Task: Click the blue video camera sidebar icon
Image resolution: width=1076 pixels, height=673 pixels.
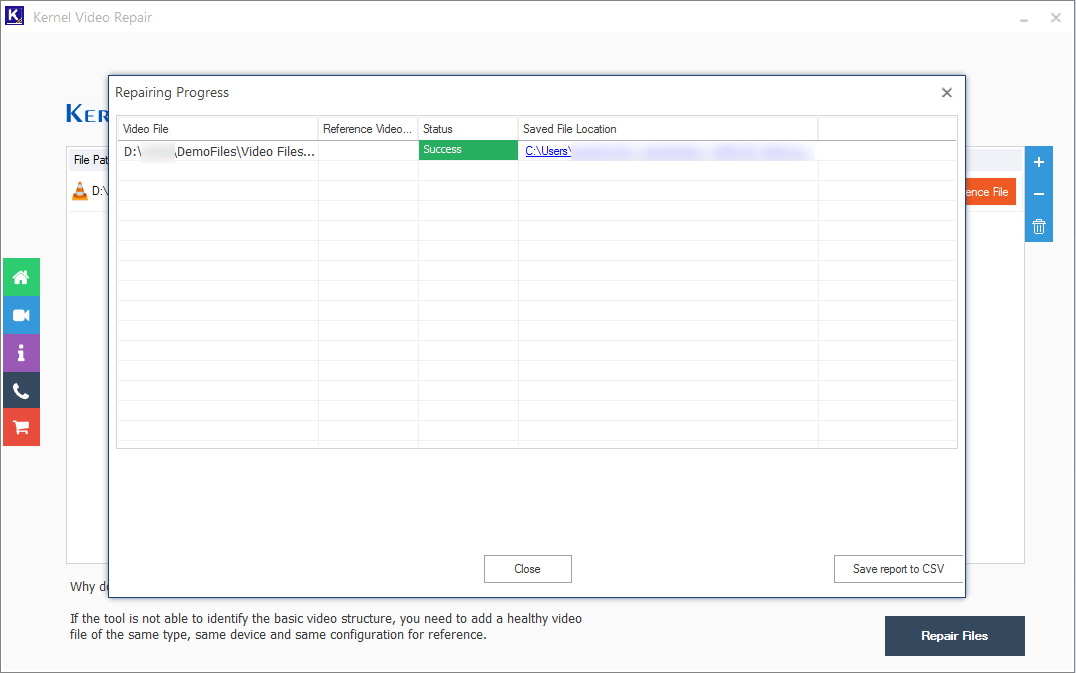Action: [21, 315]
